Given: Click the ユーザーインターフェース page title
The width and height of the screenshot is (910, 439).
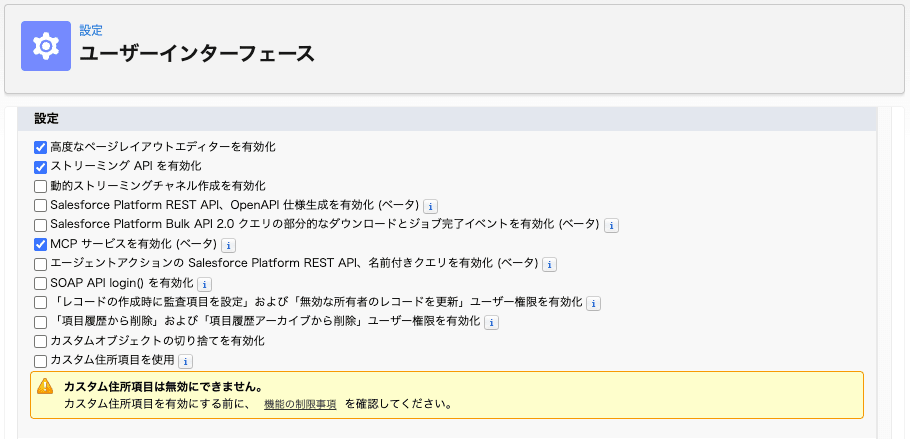Looking at the screenshot, I should (197, 54).
